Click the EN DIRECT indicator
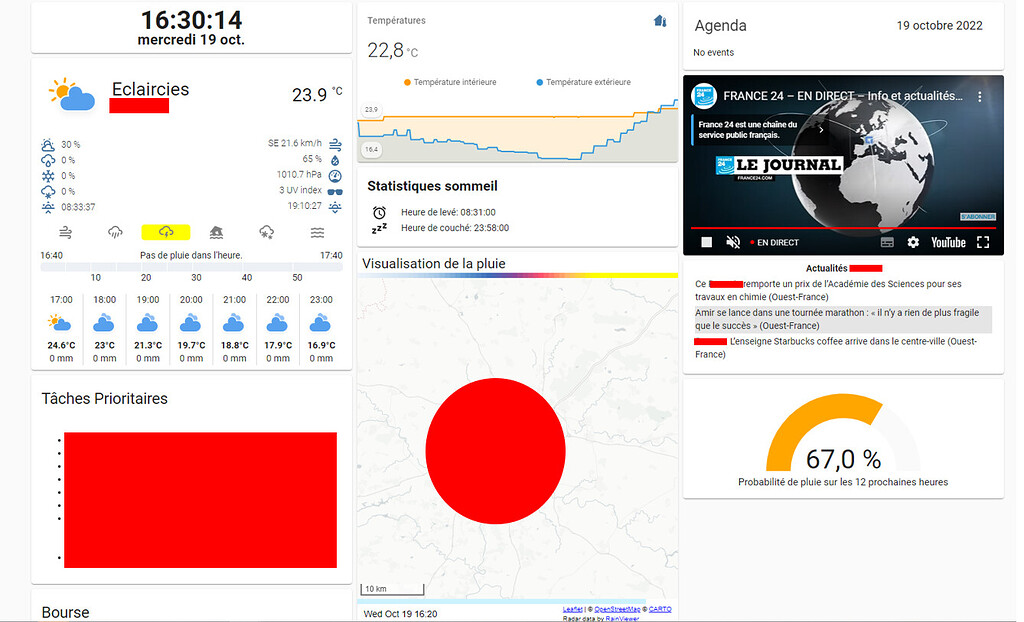This screenshot has width=1024, height=622. click(778, 242)
